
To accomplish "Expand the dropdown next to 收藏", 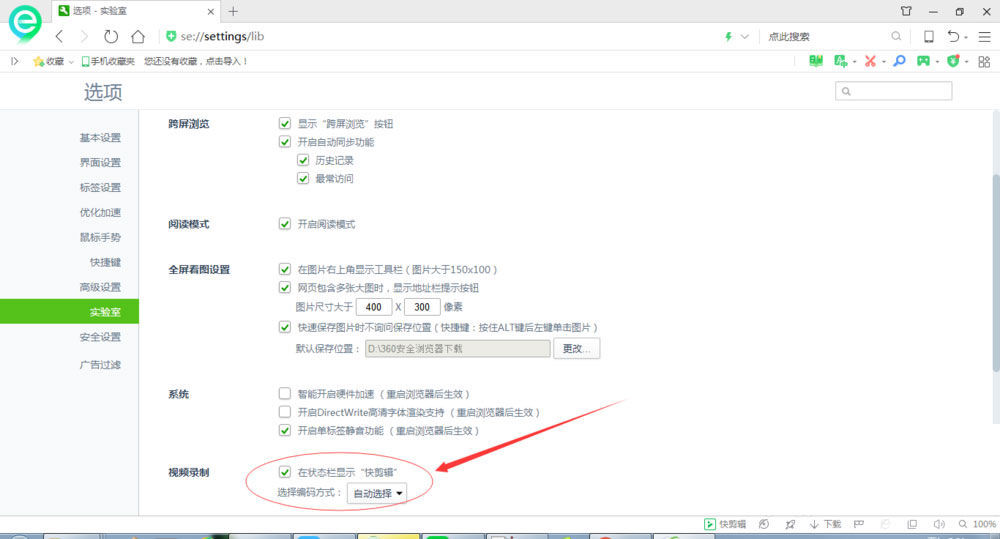I will 71,62.
